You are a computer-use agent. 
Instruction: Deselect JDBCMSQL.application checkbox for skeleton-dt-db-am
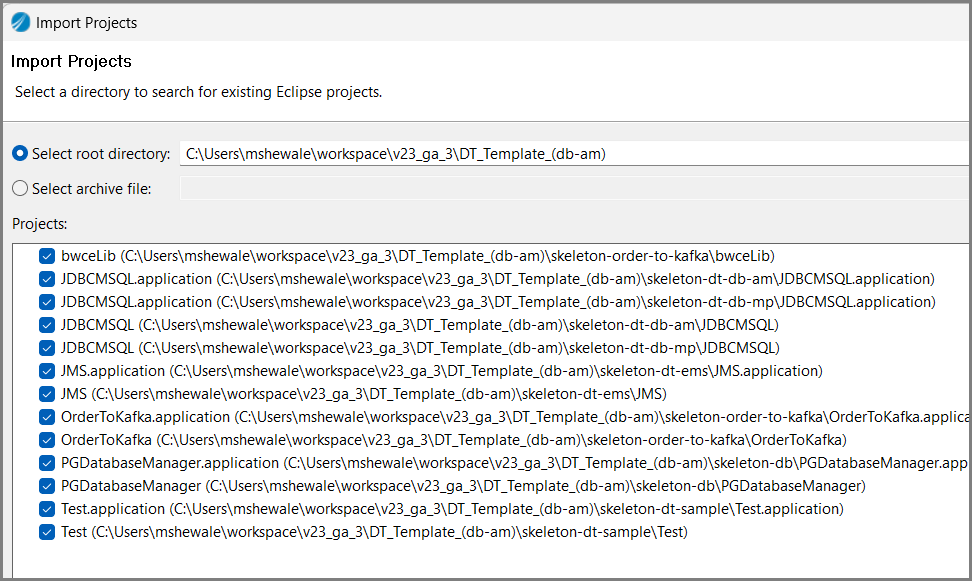pyautogui.click(x=47, y=279)
